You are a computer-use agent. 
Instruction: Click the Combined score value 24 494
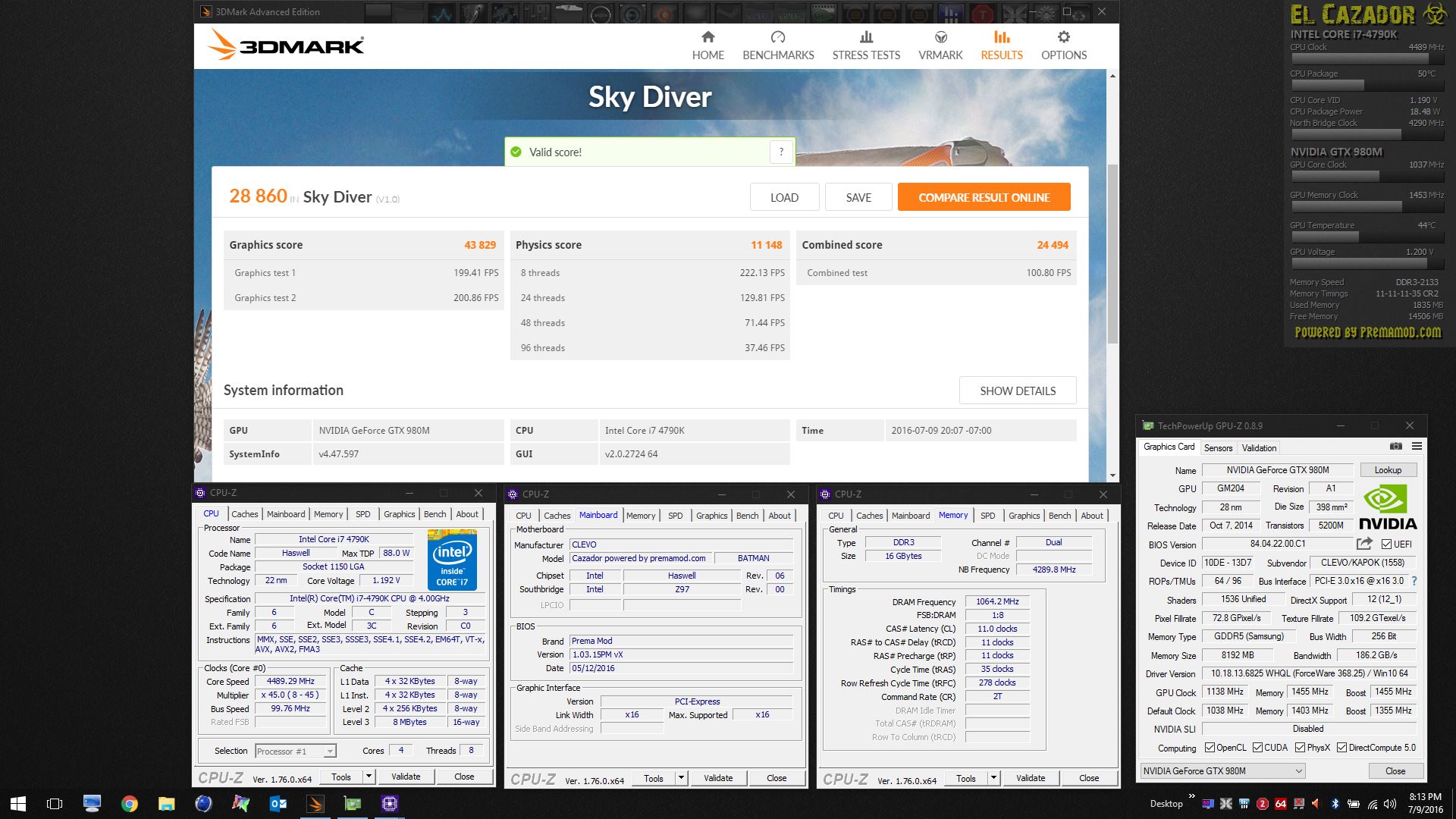[x=1053, y=245]
